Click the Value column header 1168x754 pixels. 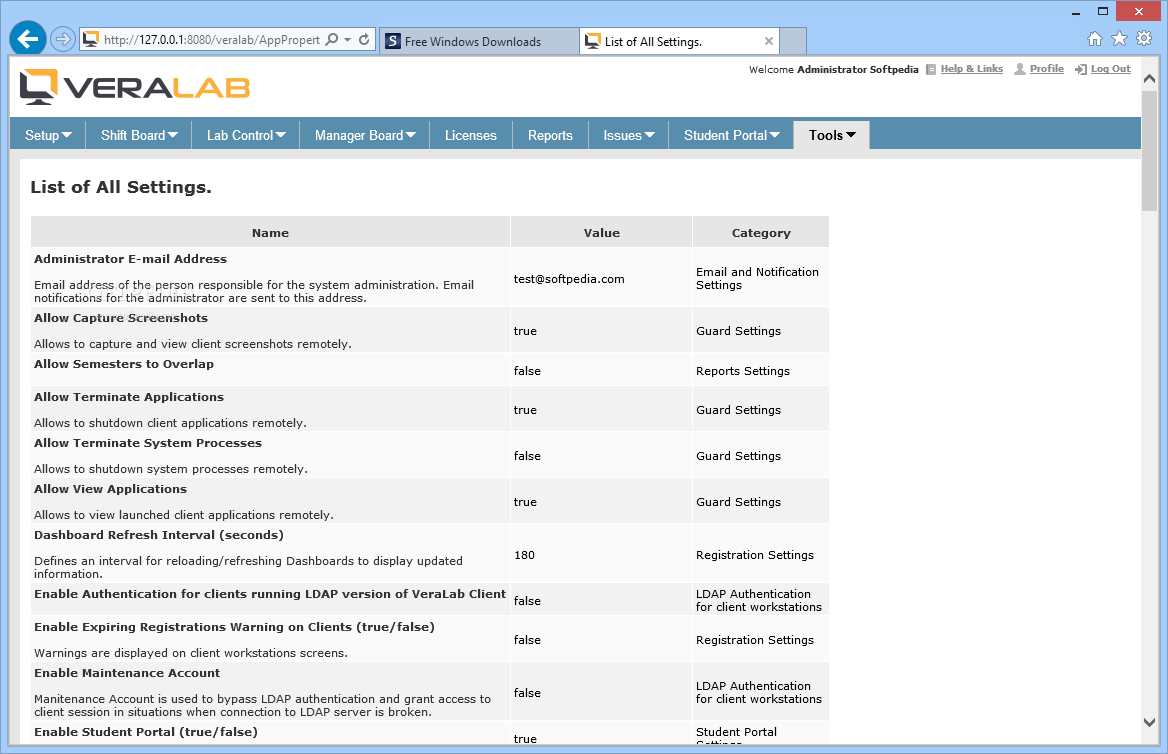pos(602,232)
